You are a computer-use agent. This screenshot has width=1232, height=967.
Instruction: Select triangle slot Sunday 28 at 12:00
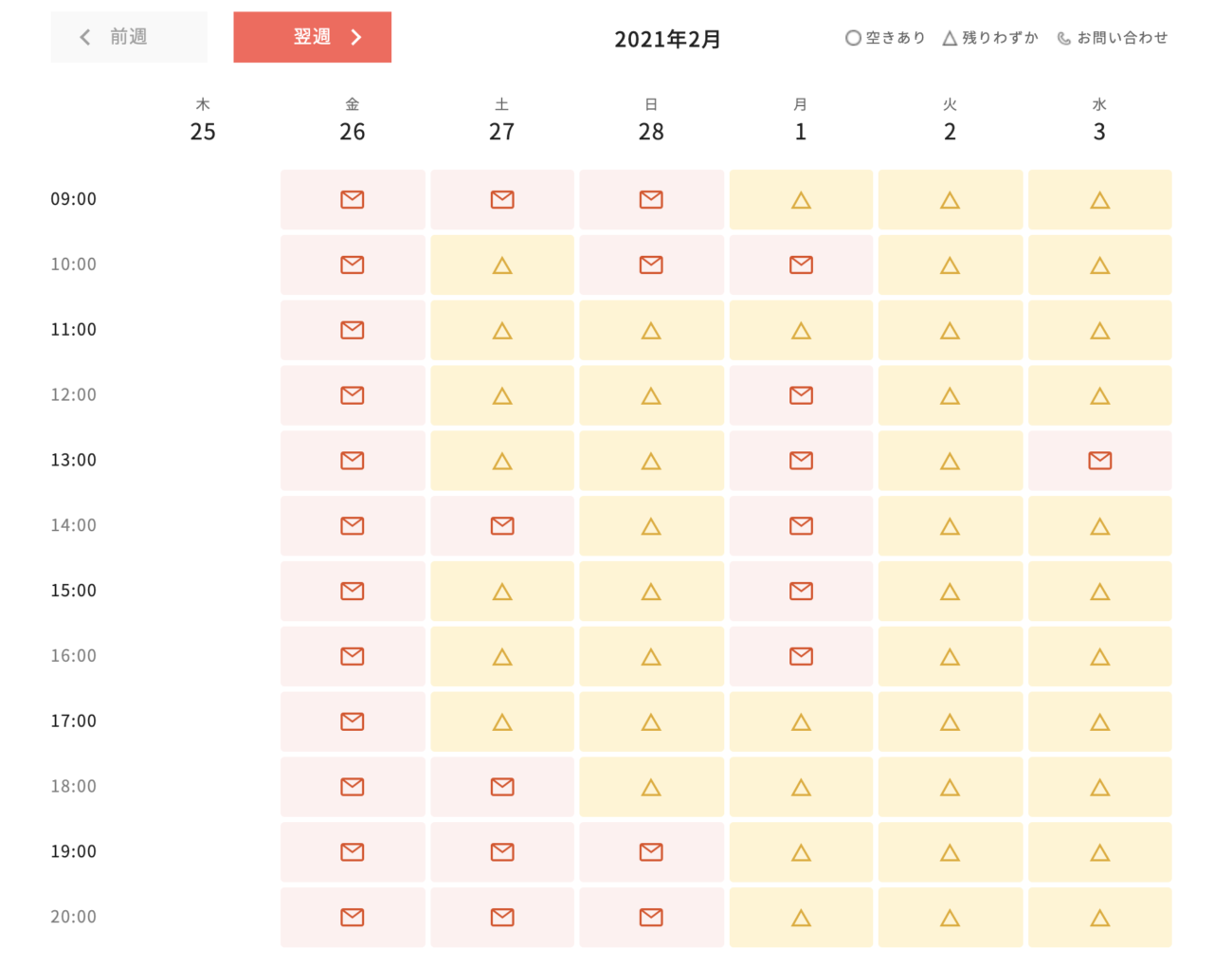pos(651,395)
